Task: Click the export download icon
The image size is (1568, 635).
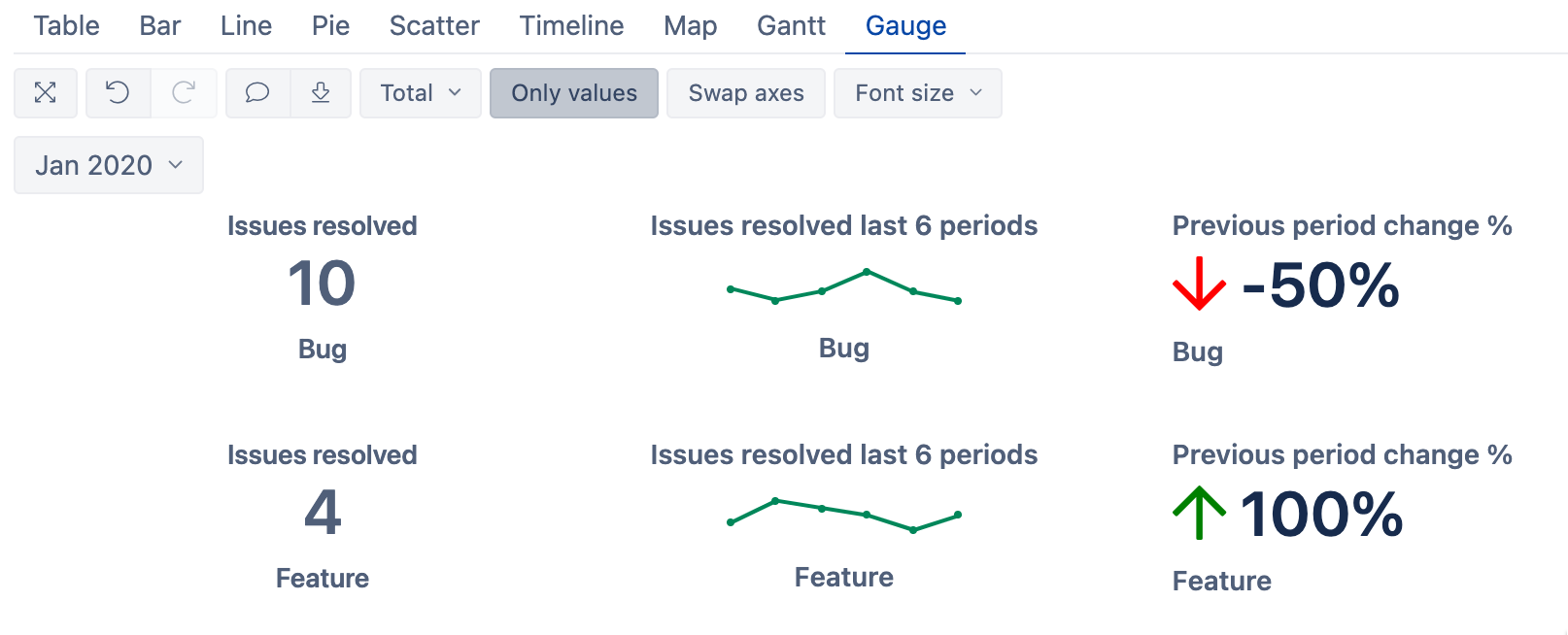Action: coord(321,93)
